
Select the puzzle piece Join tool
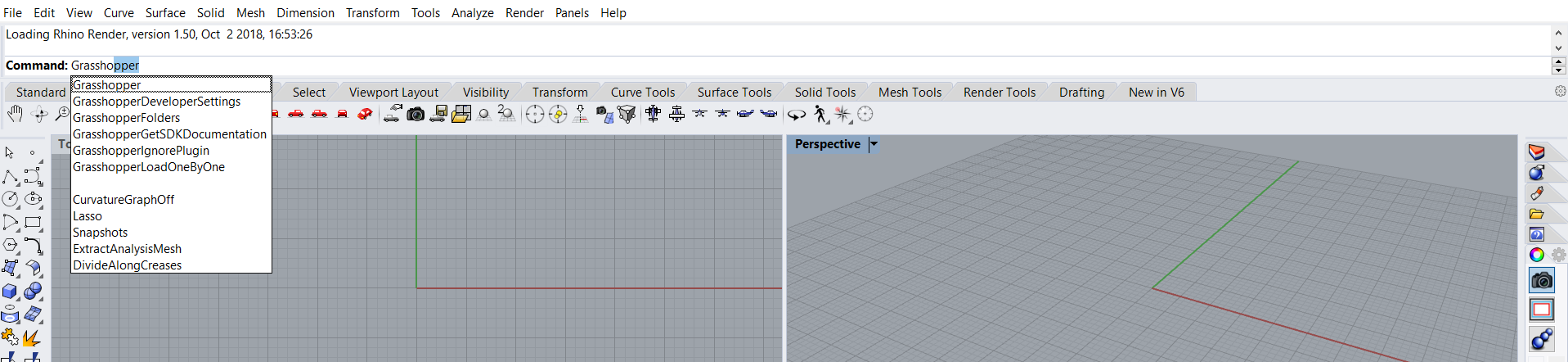coord(10,337)
